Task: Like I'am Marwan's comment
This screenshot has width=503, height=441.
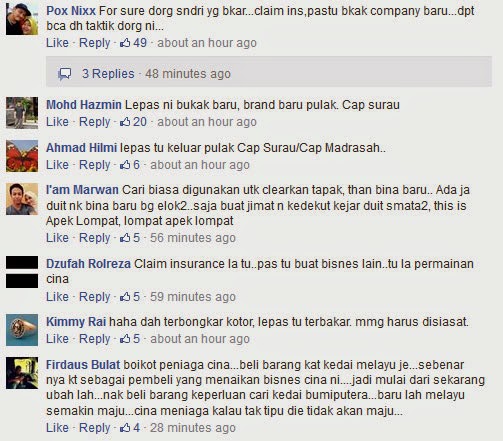Action: coord(57,238)
